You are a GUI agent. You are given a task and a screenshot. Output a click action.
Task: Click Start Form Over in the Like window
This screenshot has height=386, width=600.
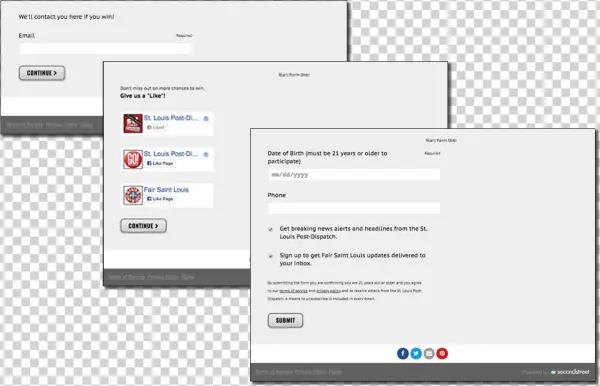click(x=294, y=75)
